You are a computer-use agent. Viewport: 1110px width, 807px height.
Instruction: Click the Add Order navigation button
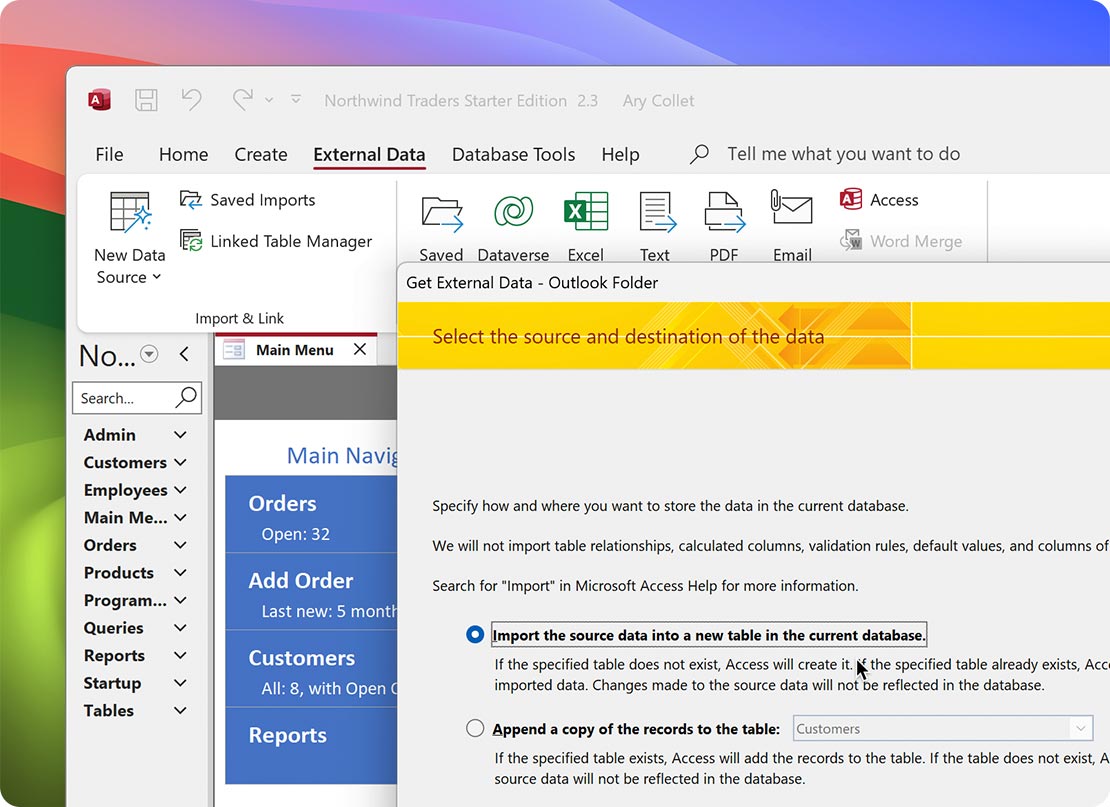click(311, 592)
